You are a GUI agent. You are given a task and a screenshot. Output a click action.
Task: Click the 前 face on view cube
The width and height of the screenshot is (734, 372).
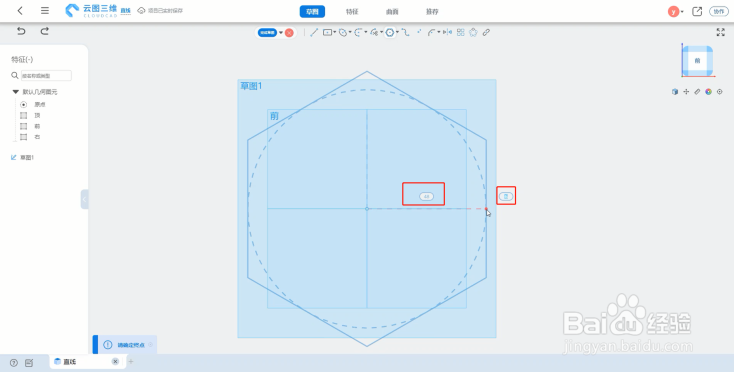pyautogui.click(x=697, y=61)
